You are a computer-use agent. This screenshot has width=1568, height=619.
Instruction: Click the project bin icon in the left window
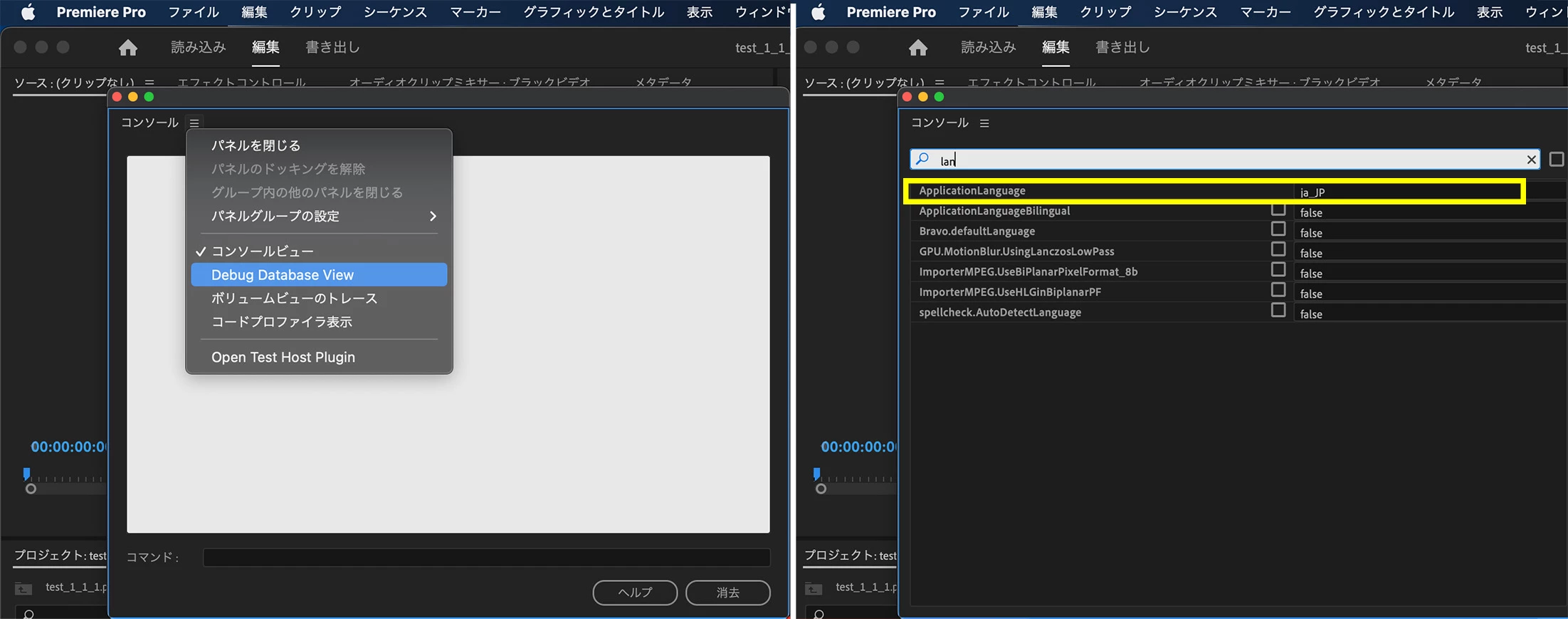23,588
